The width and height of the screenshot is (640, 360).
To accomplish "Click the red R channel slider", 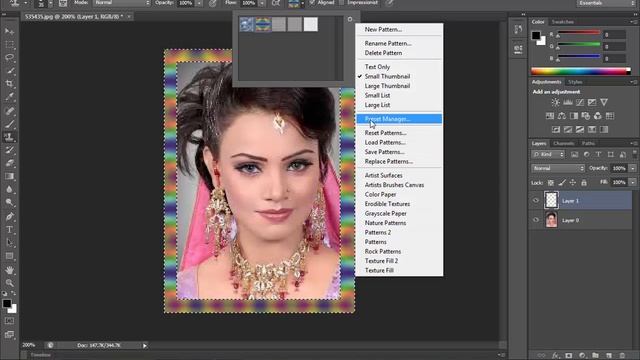I will click(x=579, y=33).
